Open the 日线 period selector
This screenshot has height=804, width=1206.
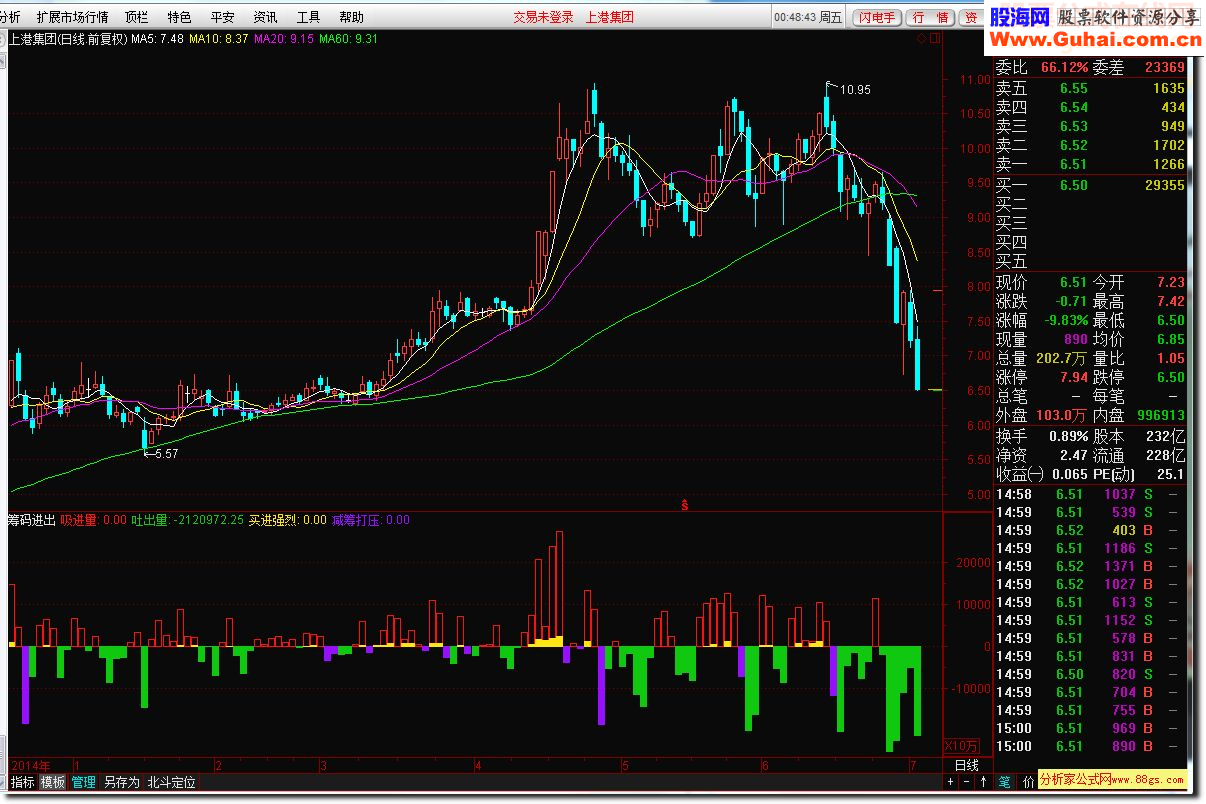967,765
